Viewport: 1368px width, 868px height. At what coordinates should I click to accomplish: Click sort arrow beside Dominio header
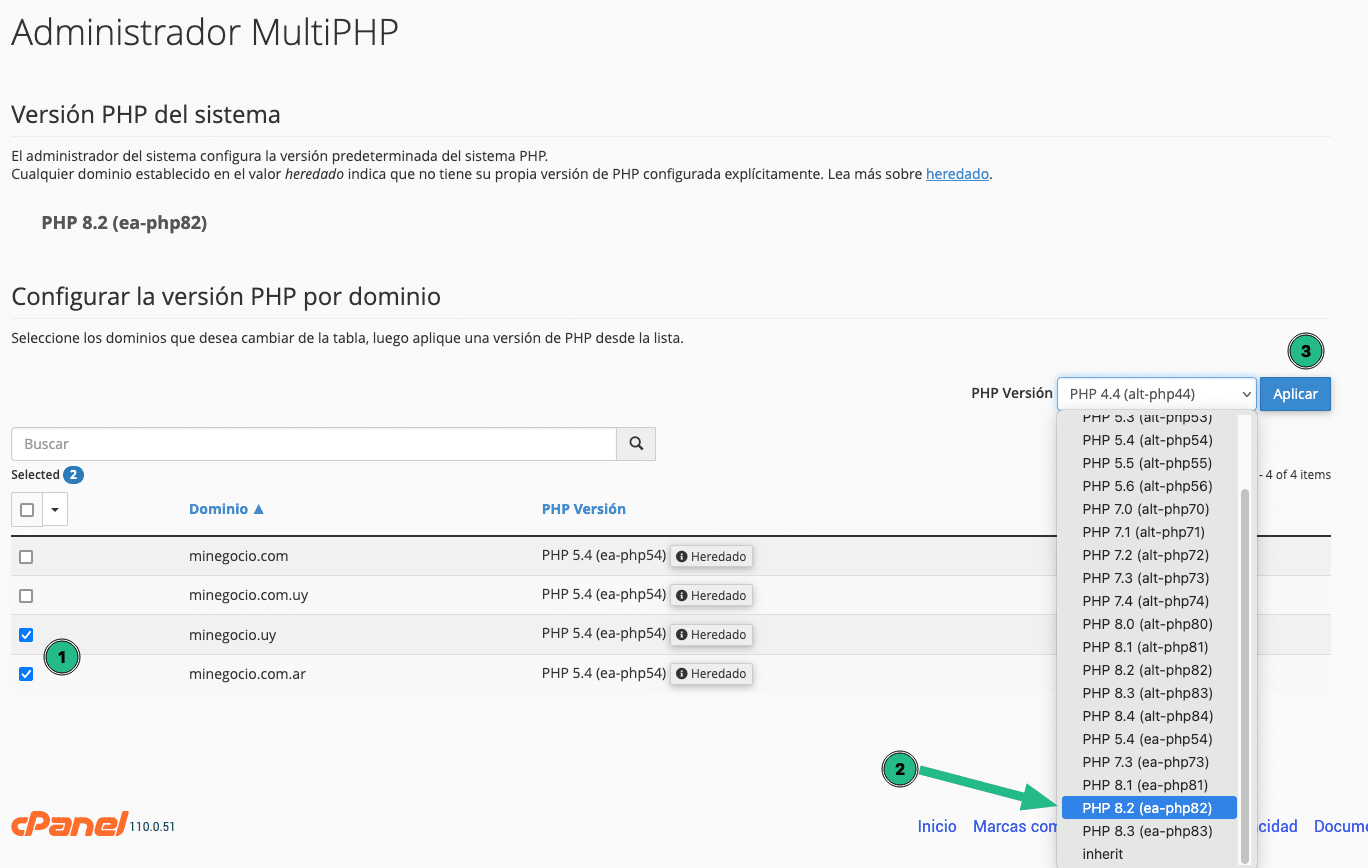click(259, 509)
